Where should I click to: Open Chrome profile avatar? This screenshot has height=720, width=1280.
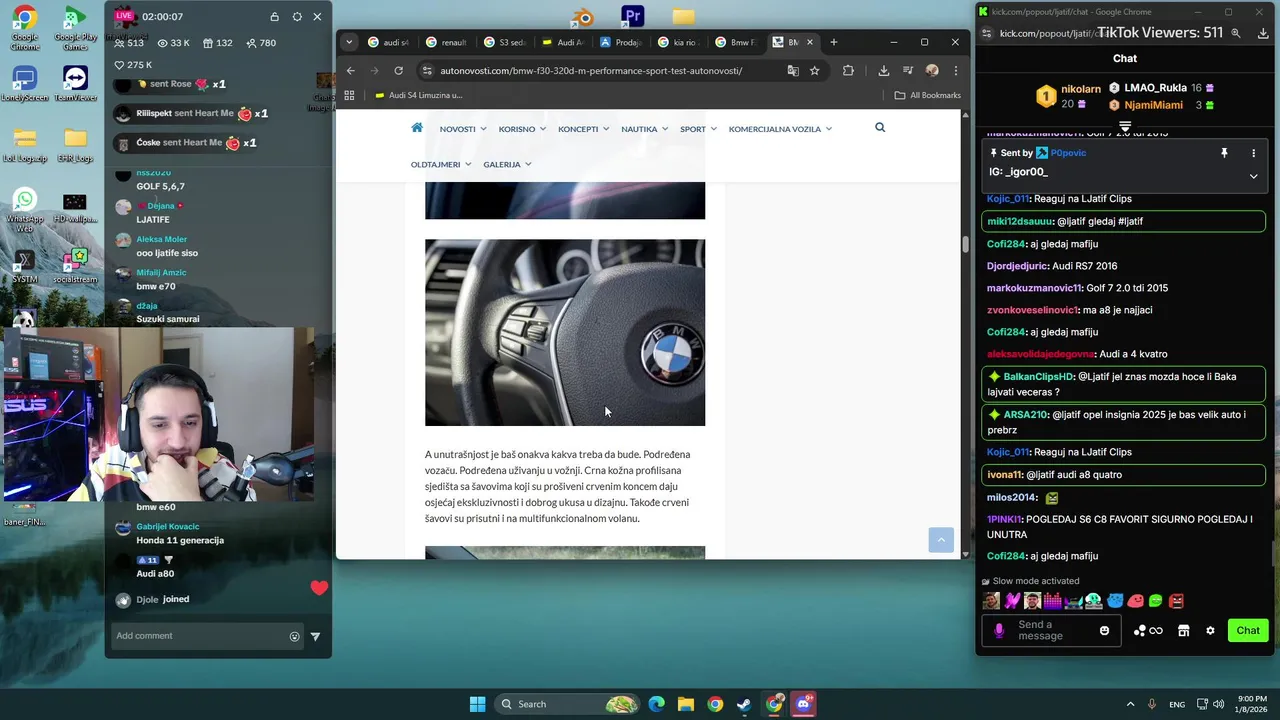[x=932, y=71]
